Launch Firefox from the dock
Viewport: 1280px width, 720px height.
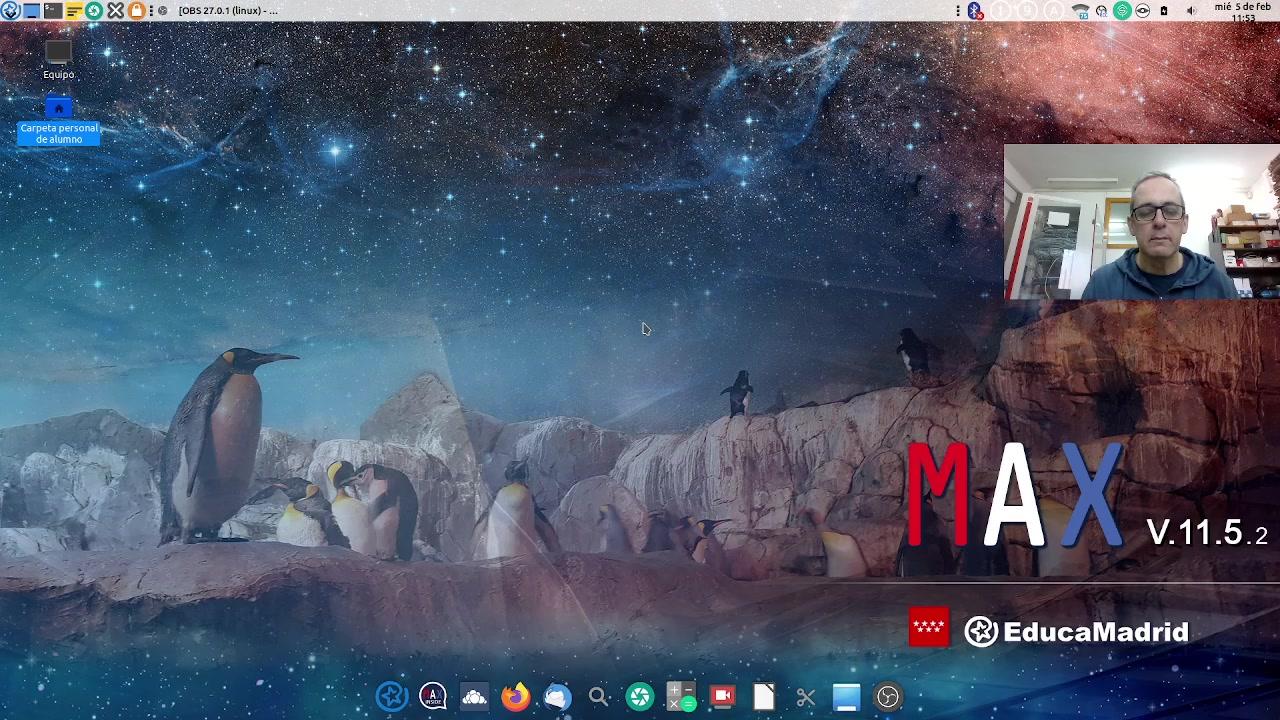pyautogui.click(x=516, y=696)
